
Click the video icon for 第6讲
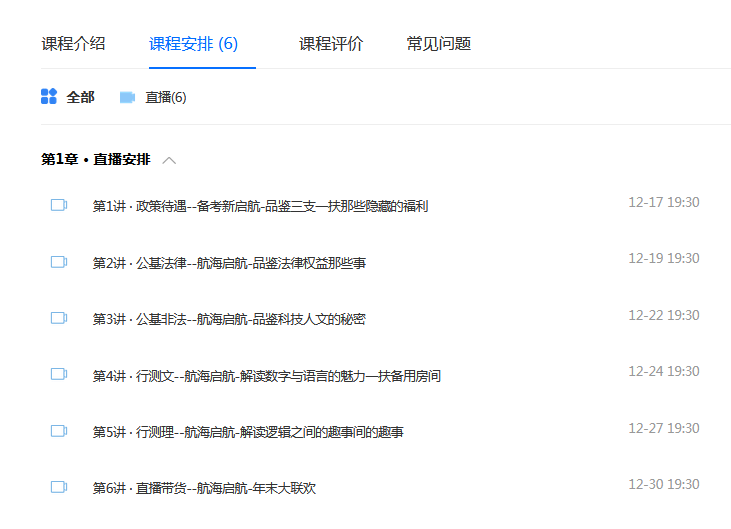[x=59, y=487]
